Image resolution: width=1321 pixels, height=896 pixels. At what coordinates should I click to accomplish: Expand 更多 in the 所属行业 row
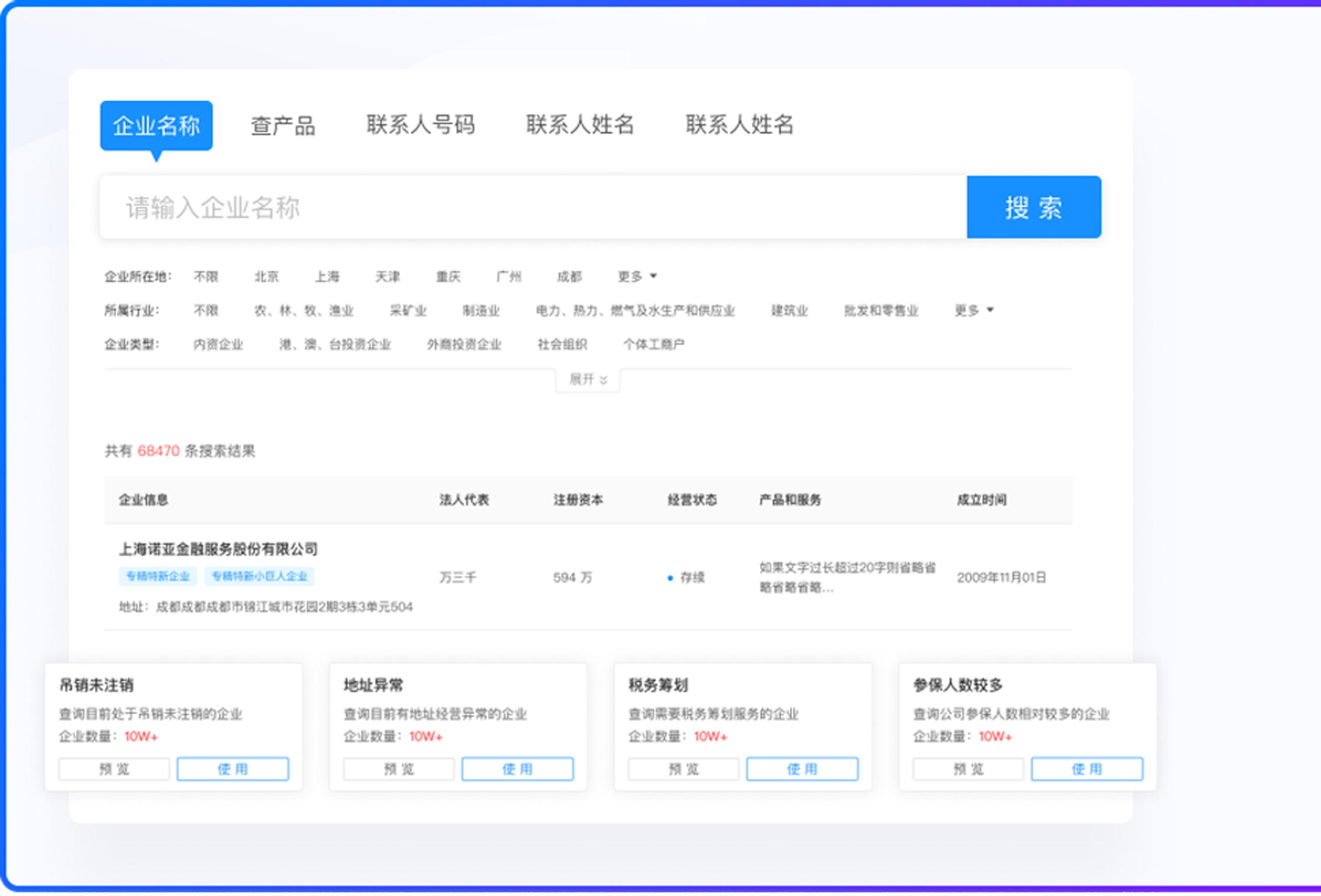coord(973,310)
